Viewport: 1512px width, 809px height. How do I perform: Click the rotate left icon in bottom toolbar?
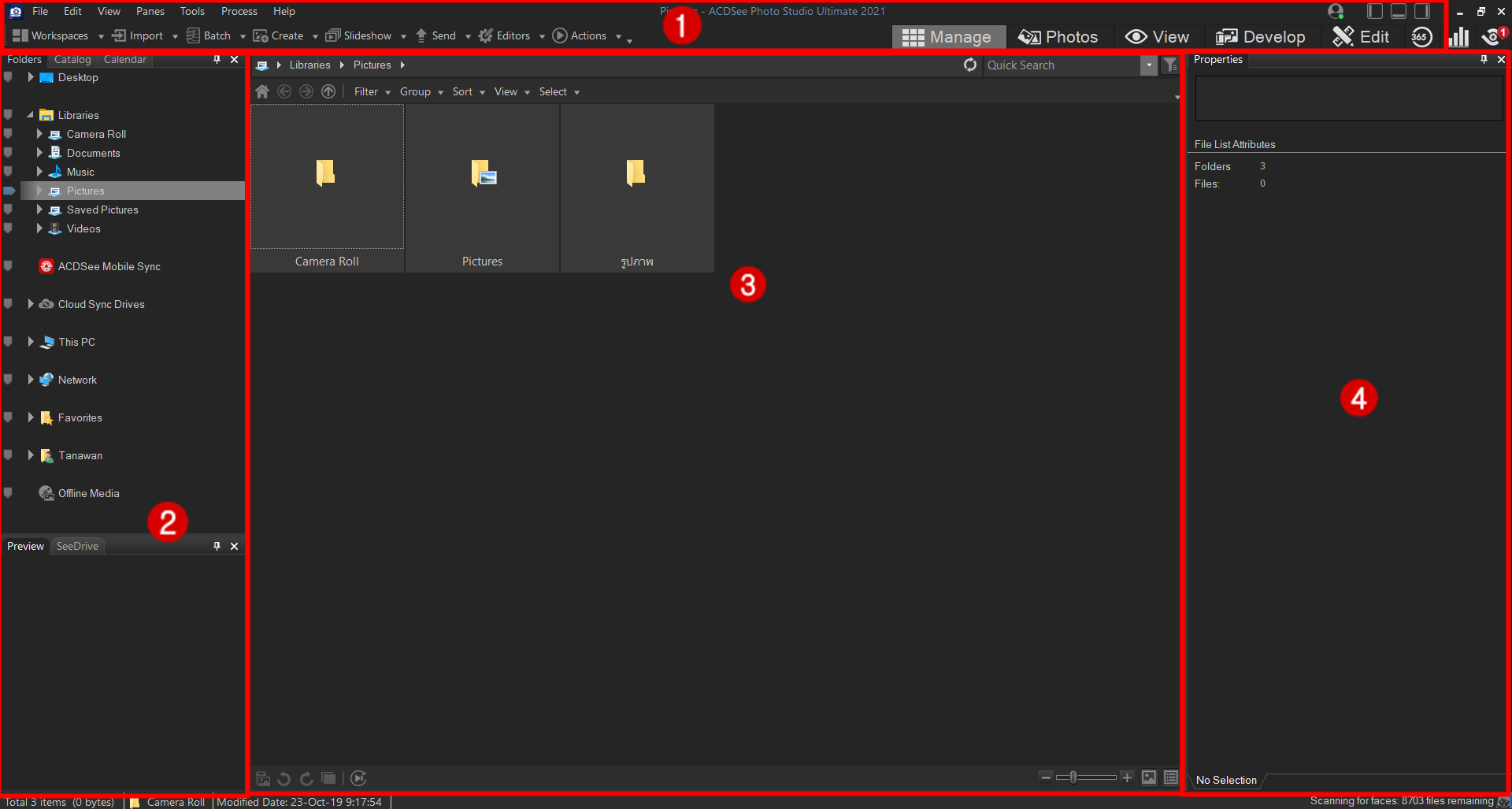pos(284,778)
